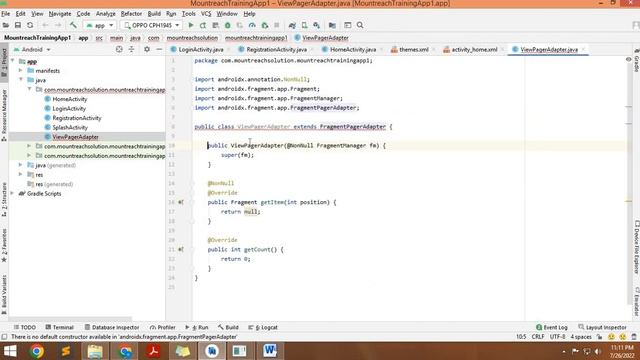The image size is (640, 360).
Task: Select HomeActivity in project tree
Action: pos(70,99)
